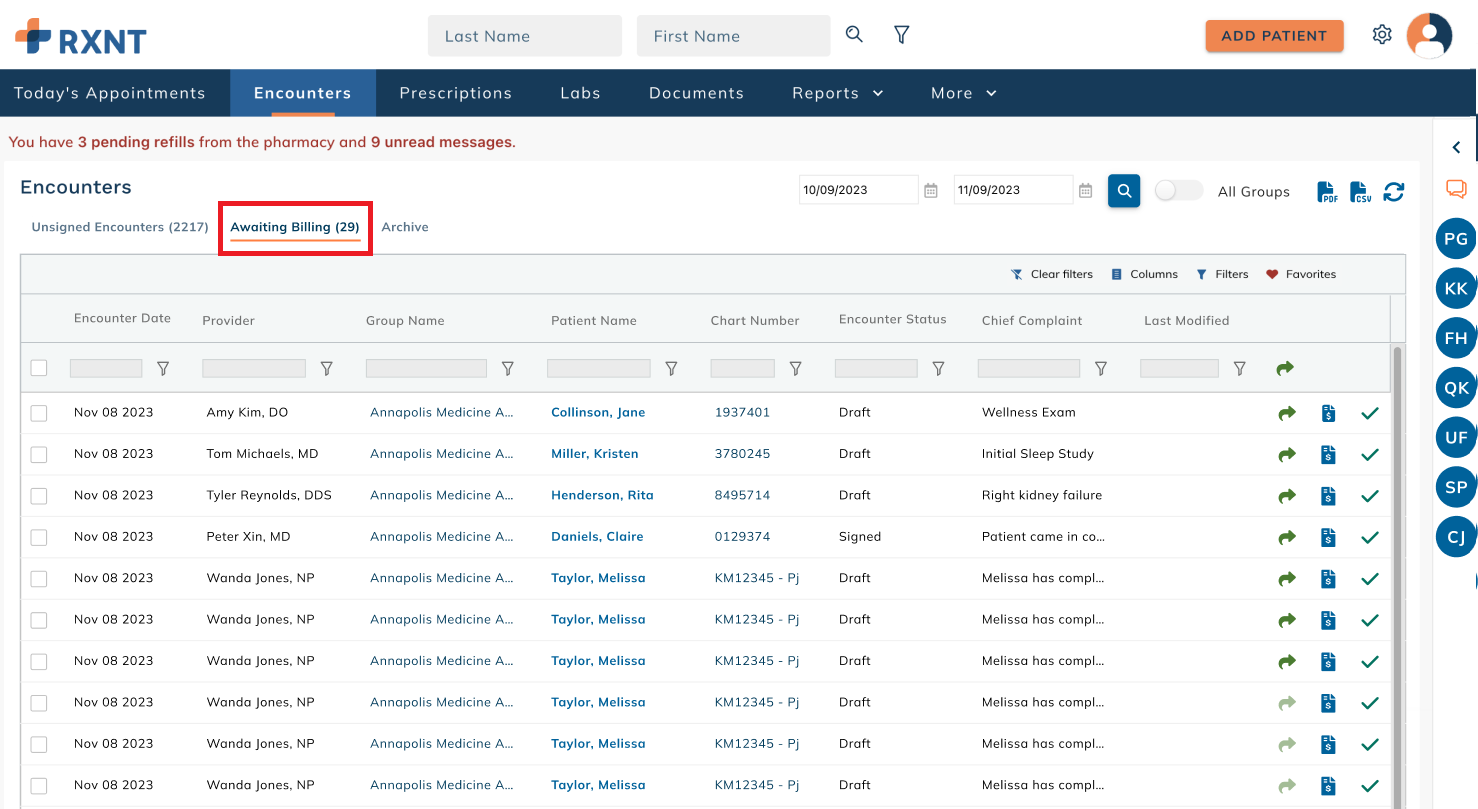Screen dimensions: 1478x809
Task: Click the bulk forward arrow in filter row
Action: [x=1285, y=369]
